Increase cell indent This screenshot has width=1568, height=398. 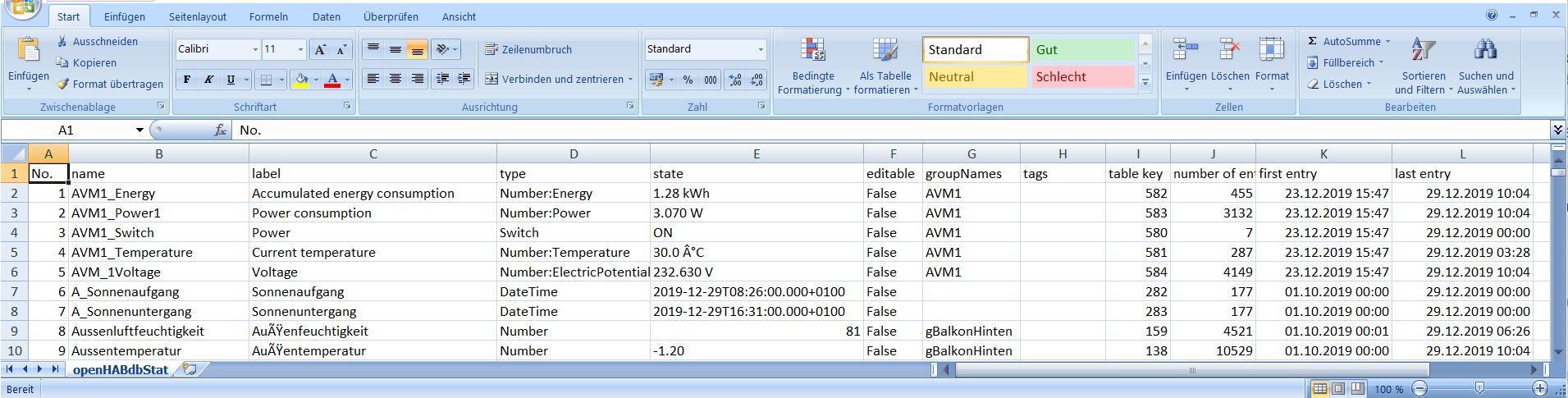click(x=464, y=79)
